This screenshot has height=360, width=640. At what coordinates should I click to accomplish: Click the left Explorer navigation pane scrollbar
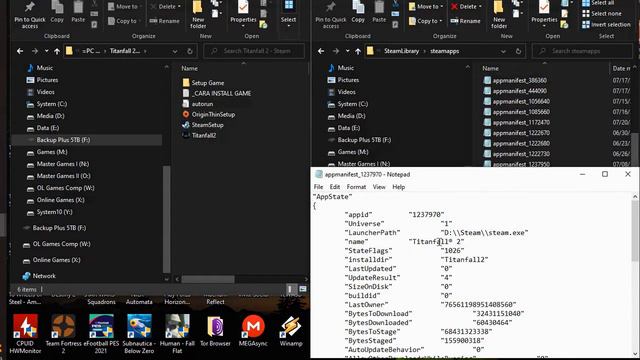(x=166, y=219)
